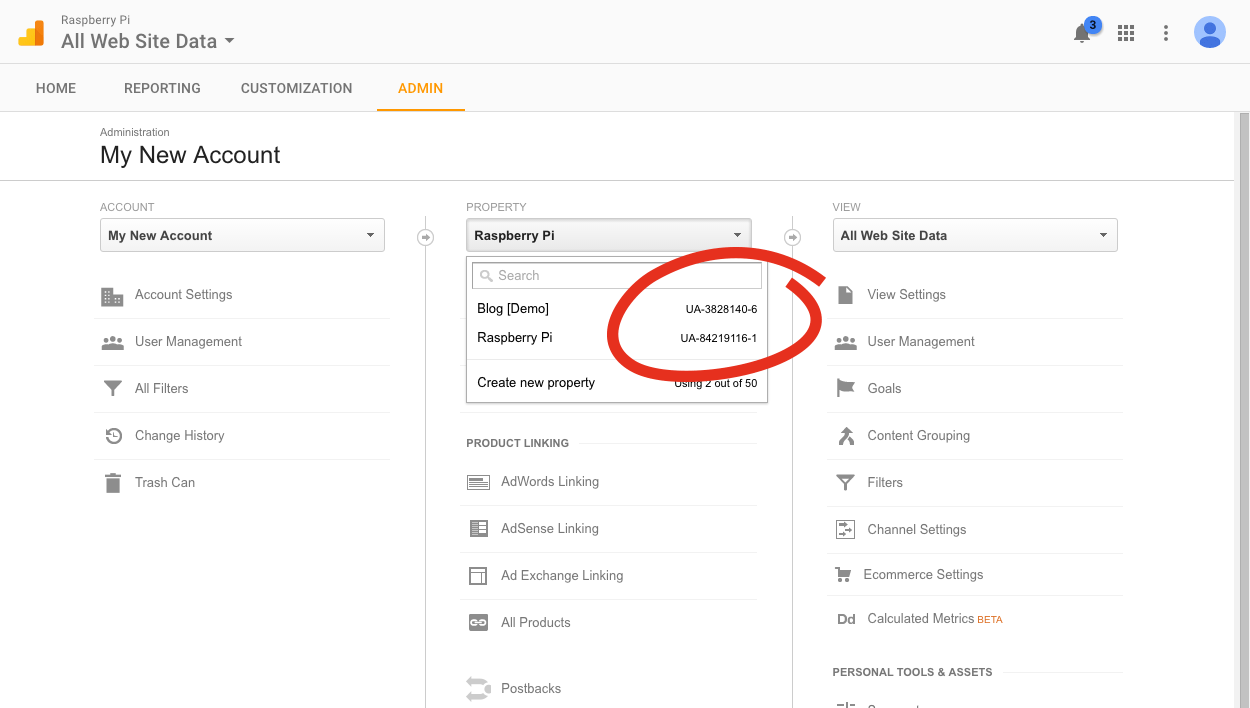The height and width of the screenshot is (708, 1250).
Task: Click the Trash Can icon
Action: point(112,483)
